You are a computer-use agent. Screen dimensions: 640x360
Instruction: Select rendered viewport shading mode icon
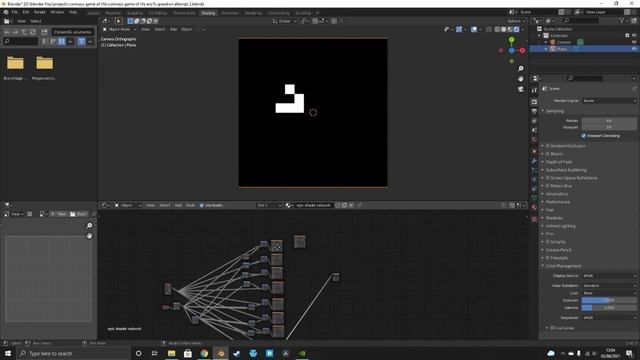click(517, 29)
